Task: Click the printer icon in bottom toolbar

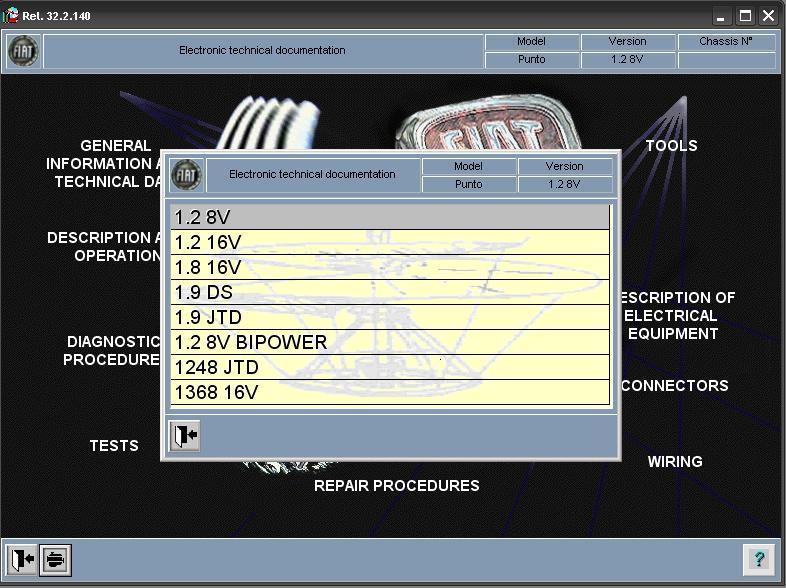Action: coord(55,559)
